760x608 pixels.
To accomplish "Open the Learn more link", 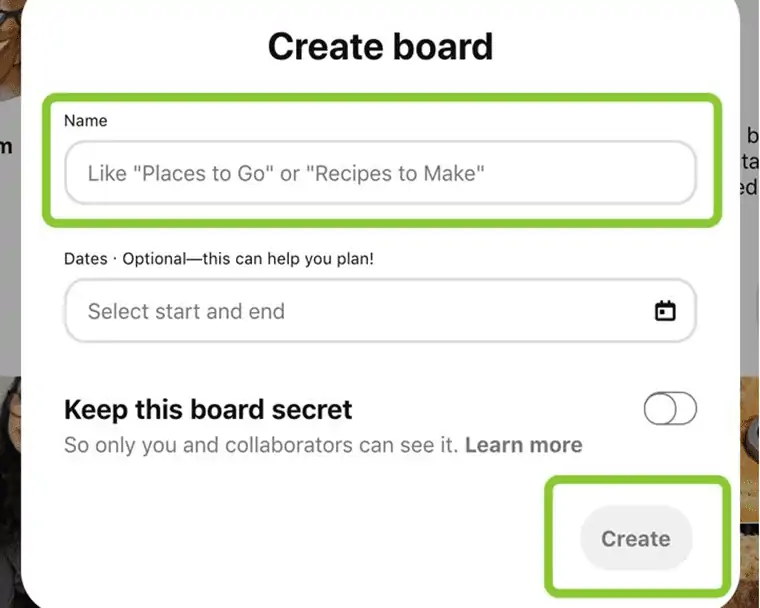I will pyautogui.click(x=523, y=445).
